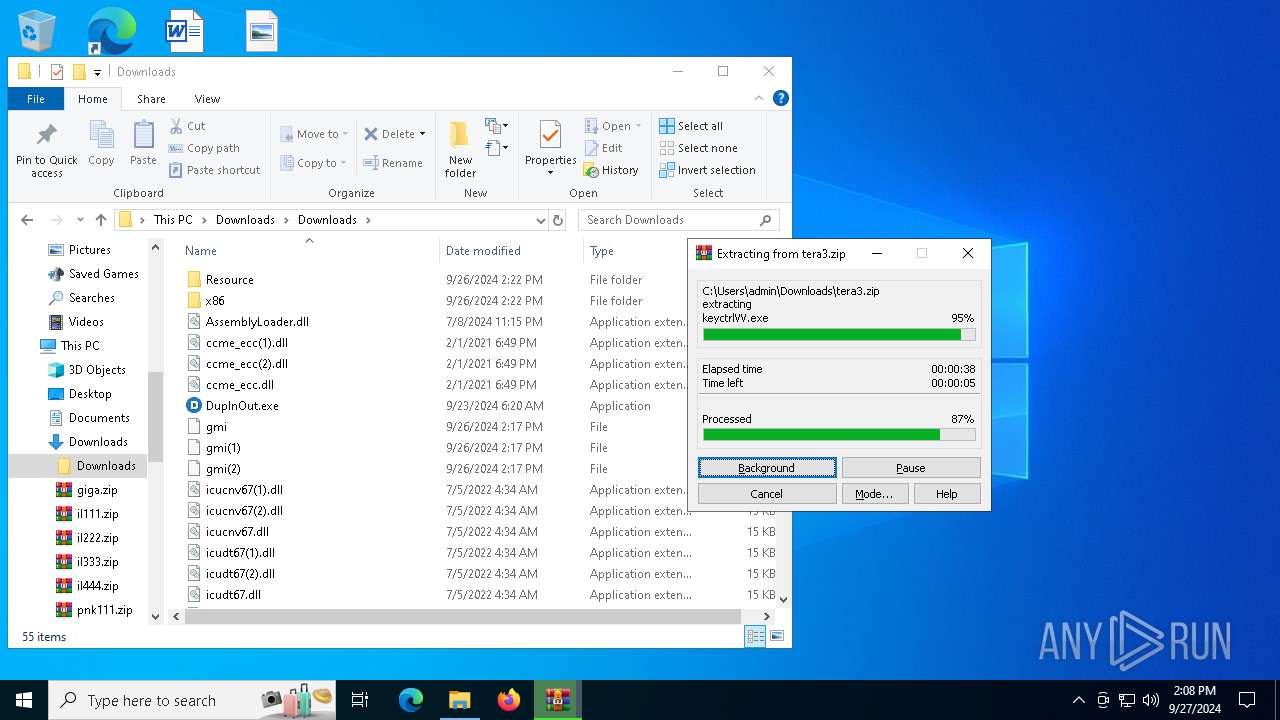This screenshot has width=1280, height=720.
Task: Create a New folder
Action: pos(460,150)
